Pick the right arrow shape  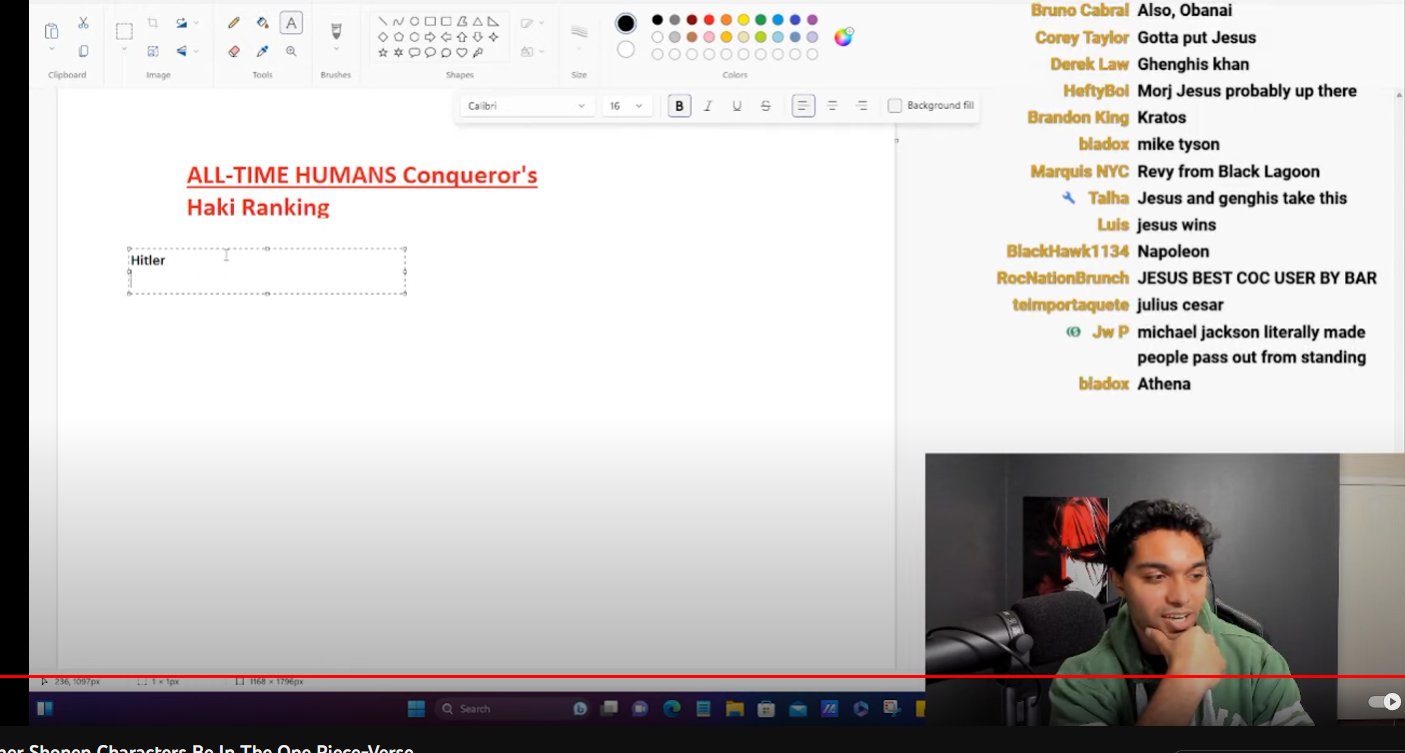pyautogui.click(x=430, y=37)
